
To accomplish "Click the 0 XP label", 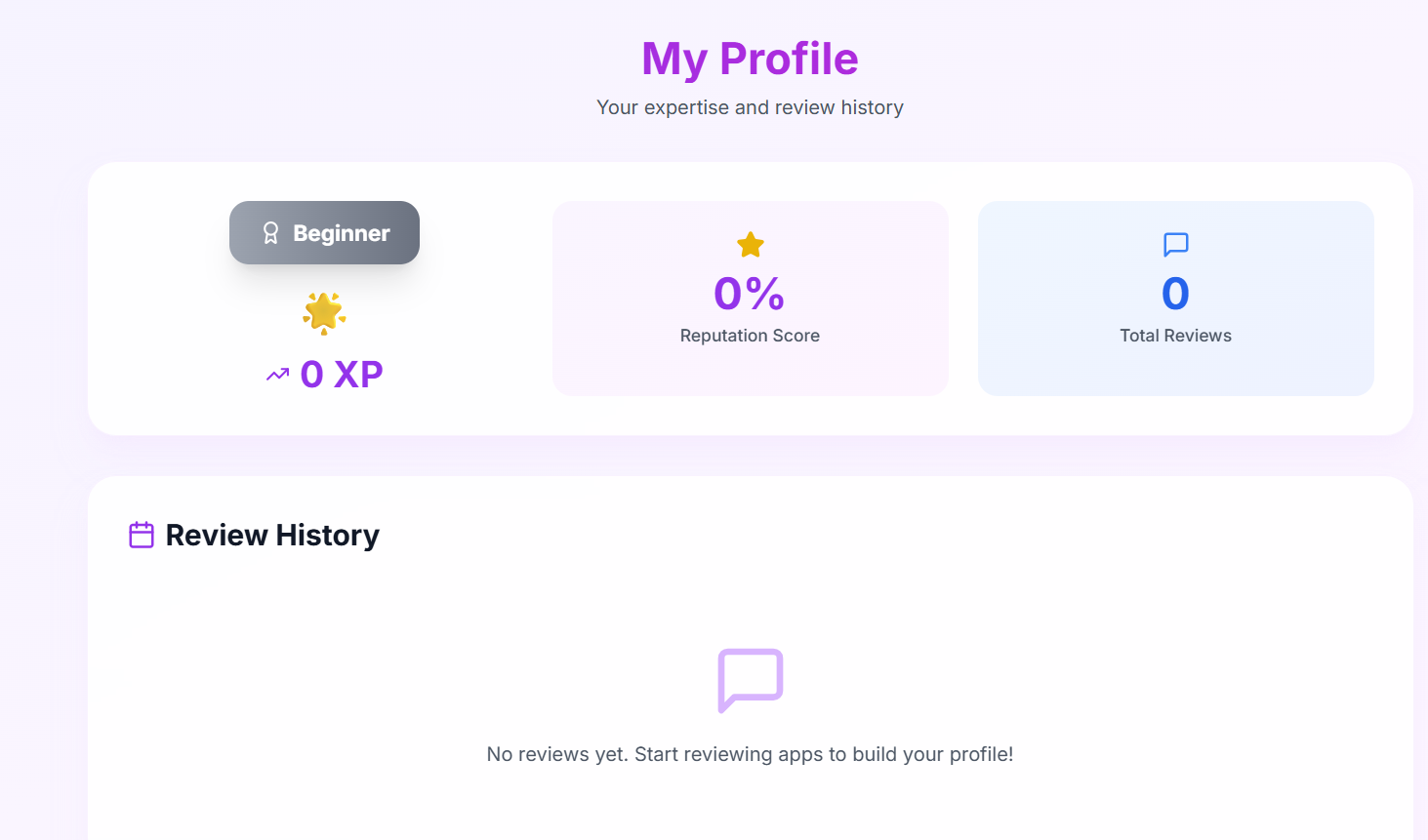I will tap(341, 374).
